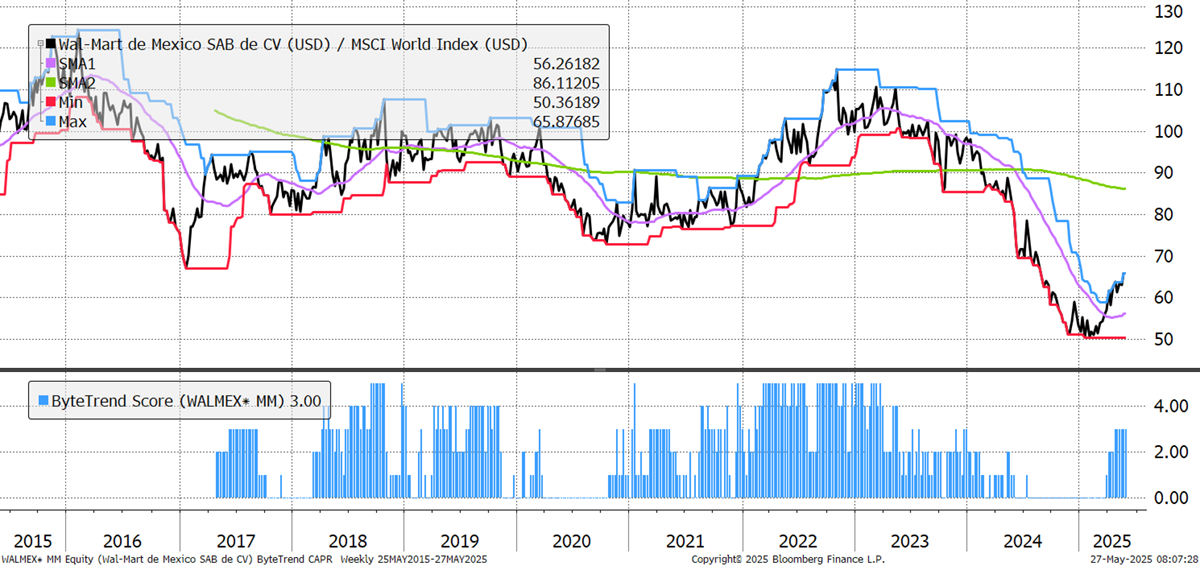Screen dimensions: 1200x566
Task: Click the 130 price axis label
Action: click(x=1170, y=12)
